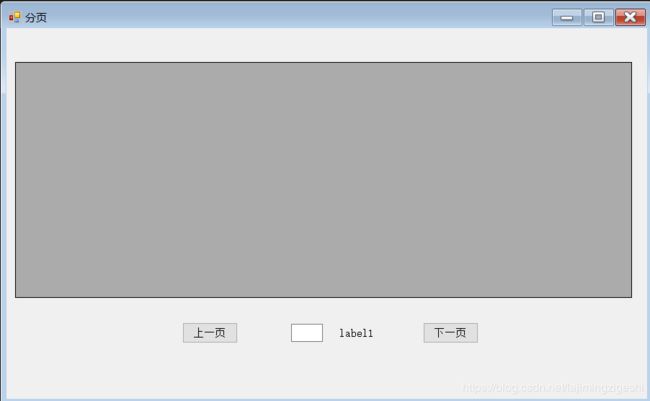Click blank form area above the gray grid
Viewport: 650px width, 401px height.
pos(323,45)
